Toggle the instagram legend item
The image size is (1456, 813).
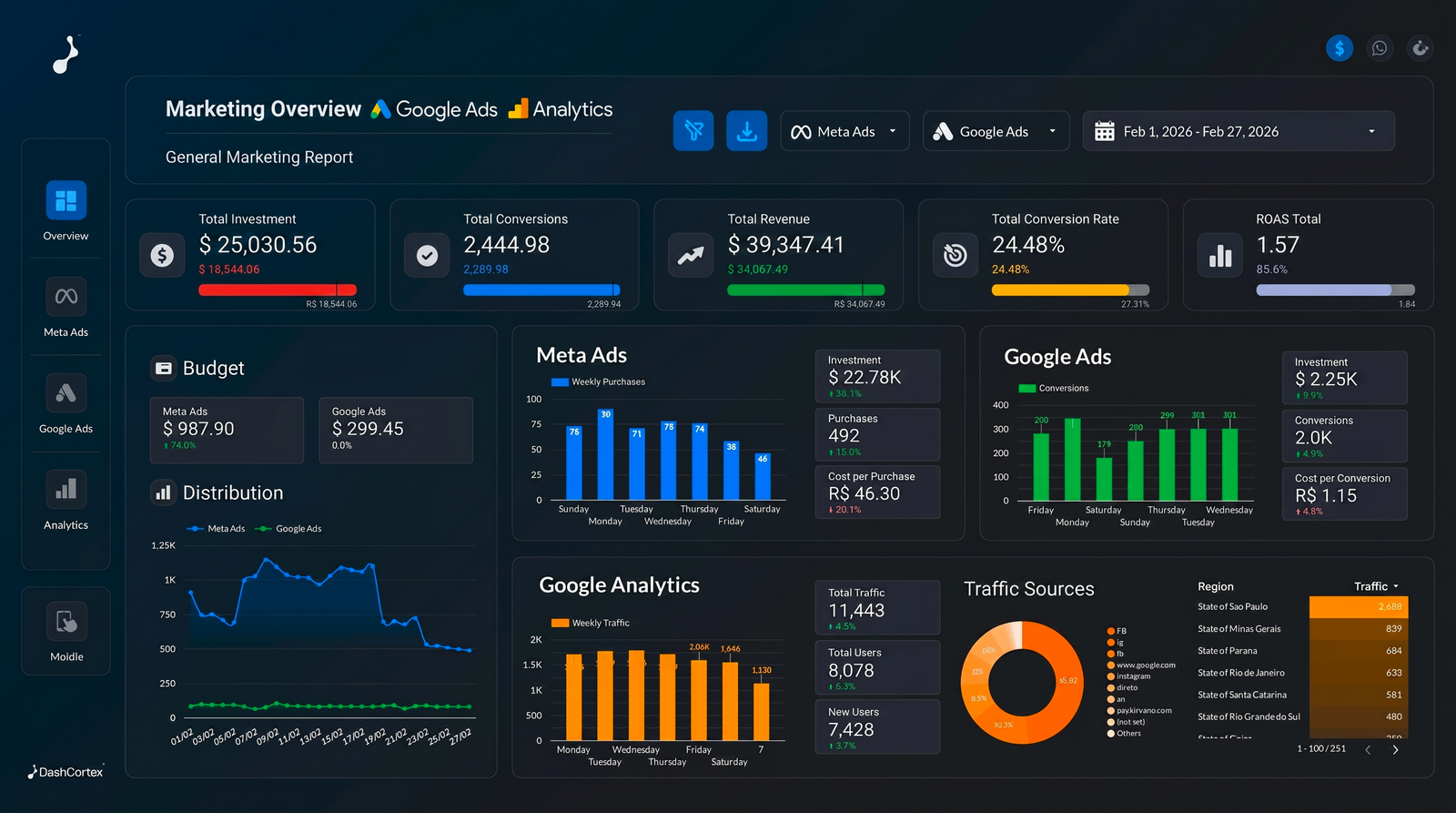coord(1128,676)
